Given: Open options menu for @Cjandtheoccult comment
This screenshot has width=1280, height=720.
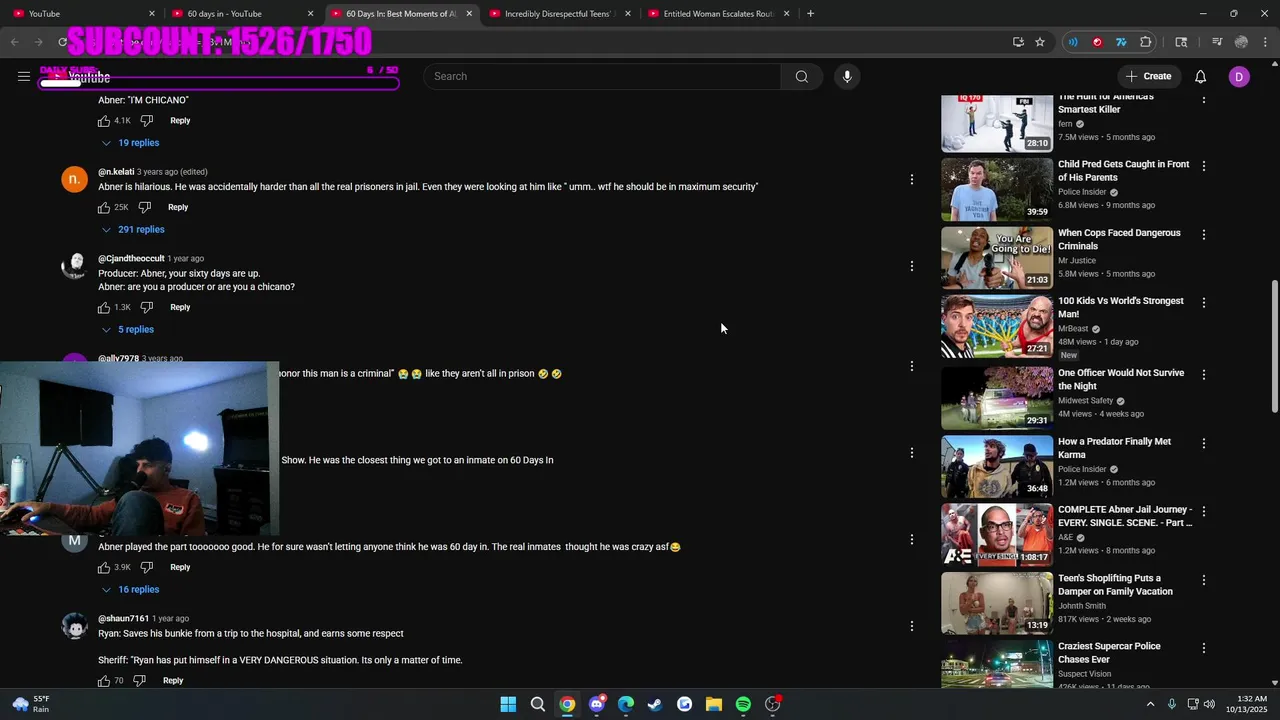Looking at the screenshot, I should 911,266.
